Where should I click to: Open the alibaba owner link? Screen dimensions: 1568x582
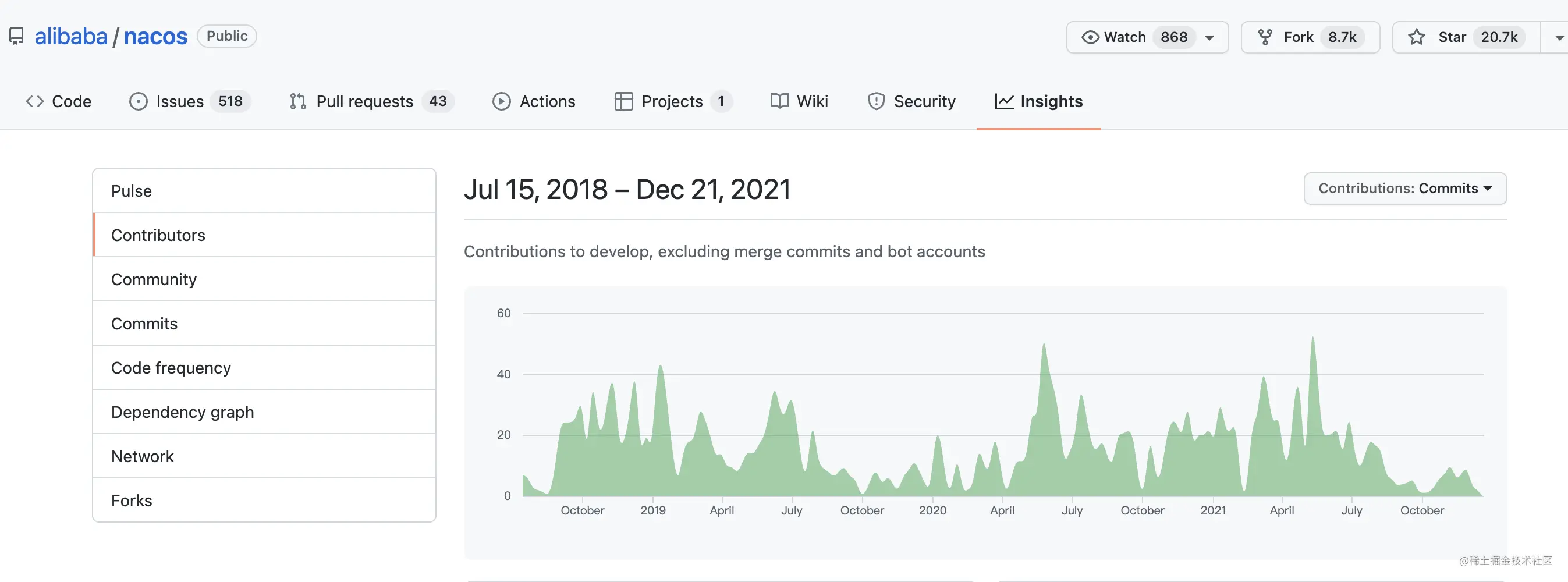(x=71, y=37)
